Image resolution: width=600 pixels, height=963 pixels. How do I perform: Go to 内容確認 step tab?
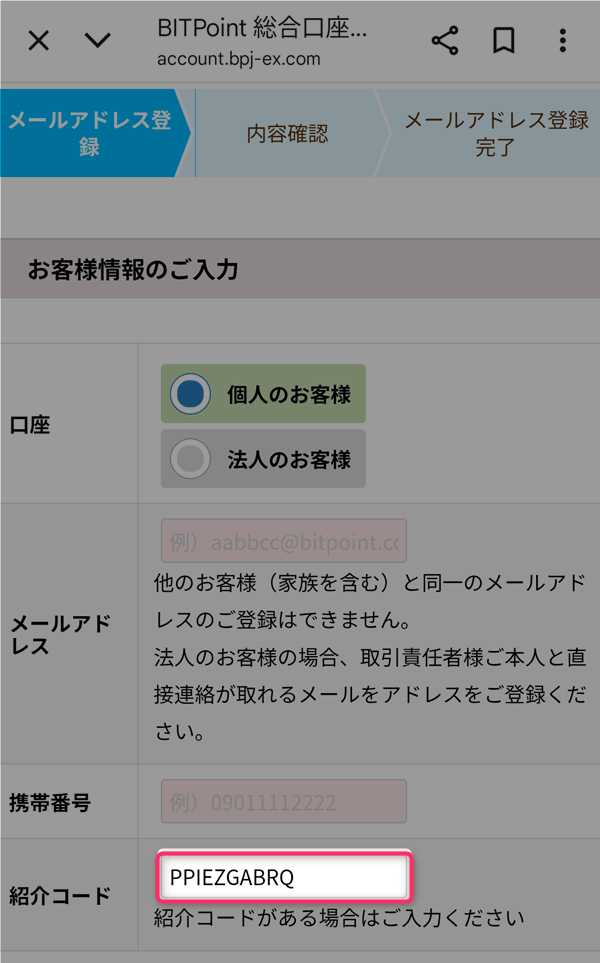pos(287,133)
